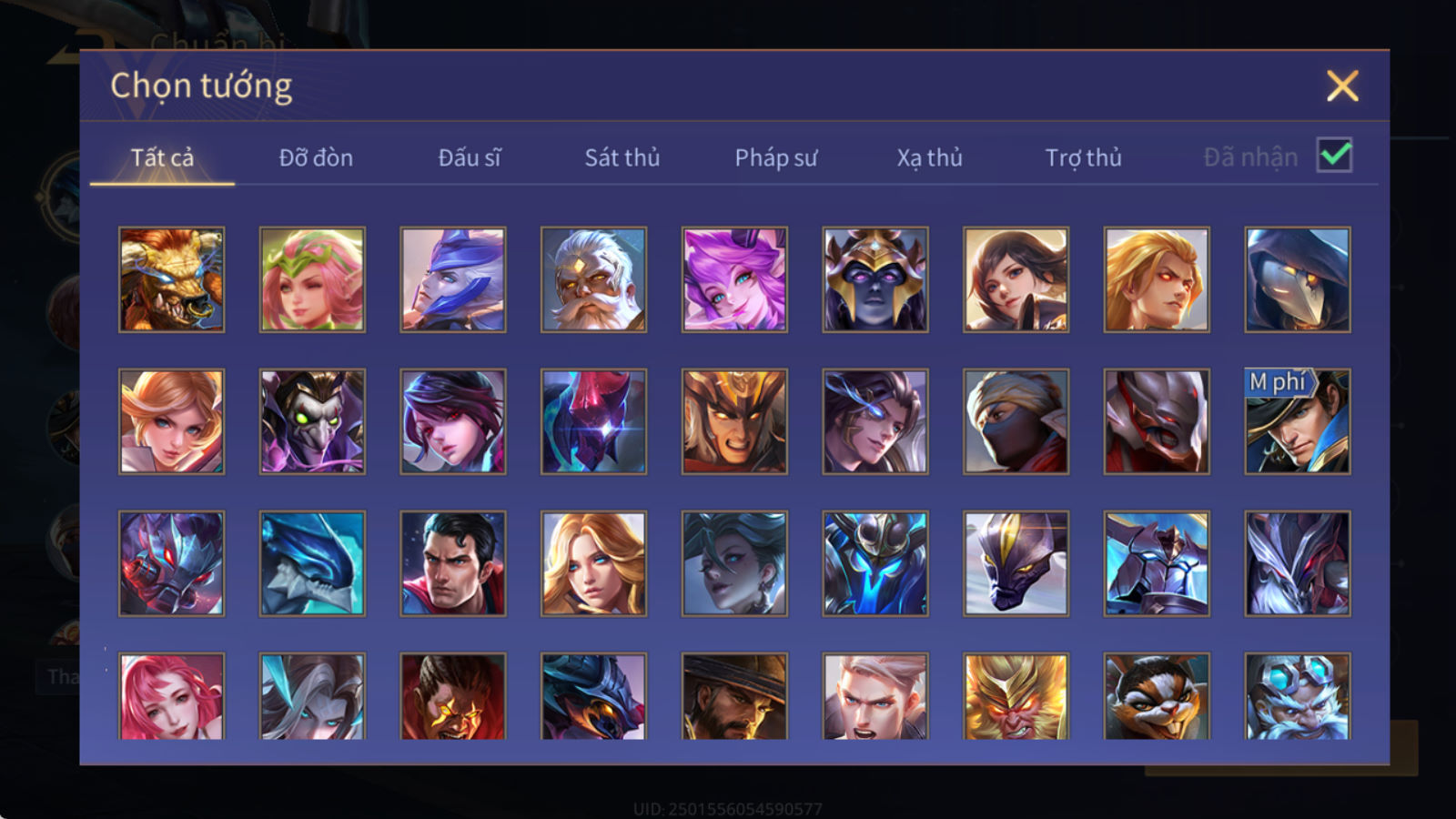Filter heroes by Xạ thủ
The width and height of the screenshot is (1456, 819).
click(929, 157)
